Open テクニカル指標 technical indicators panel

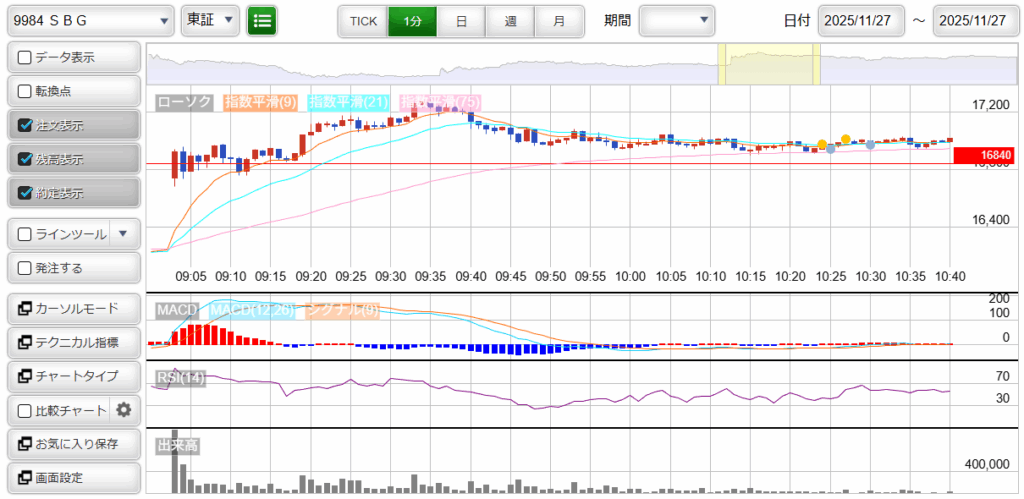pos(73,342)
